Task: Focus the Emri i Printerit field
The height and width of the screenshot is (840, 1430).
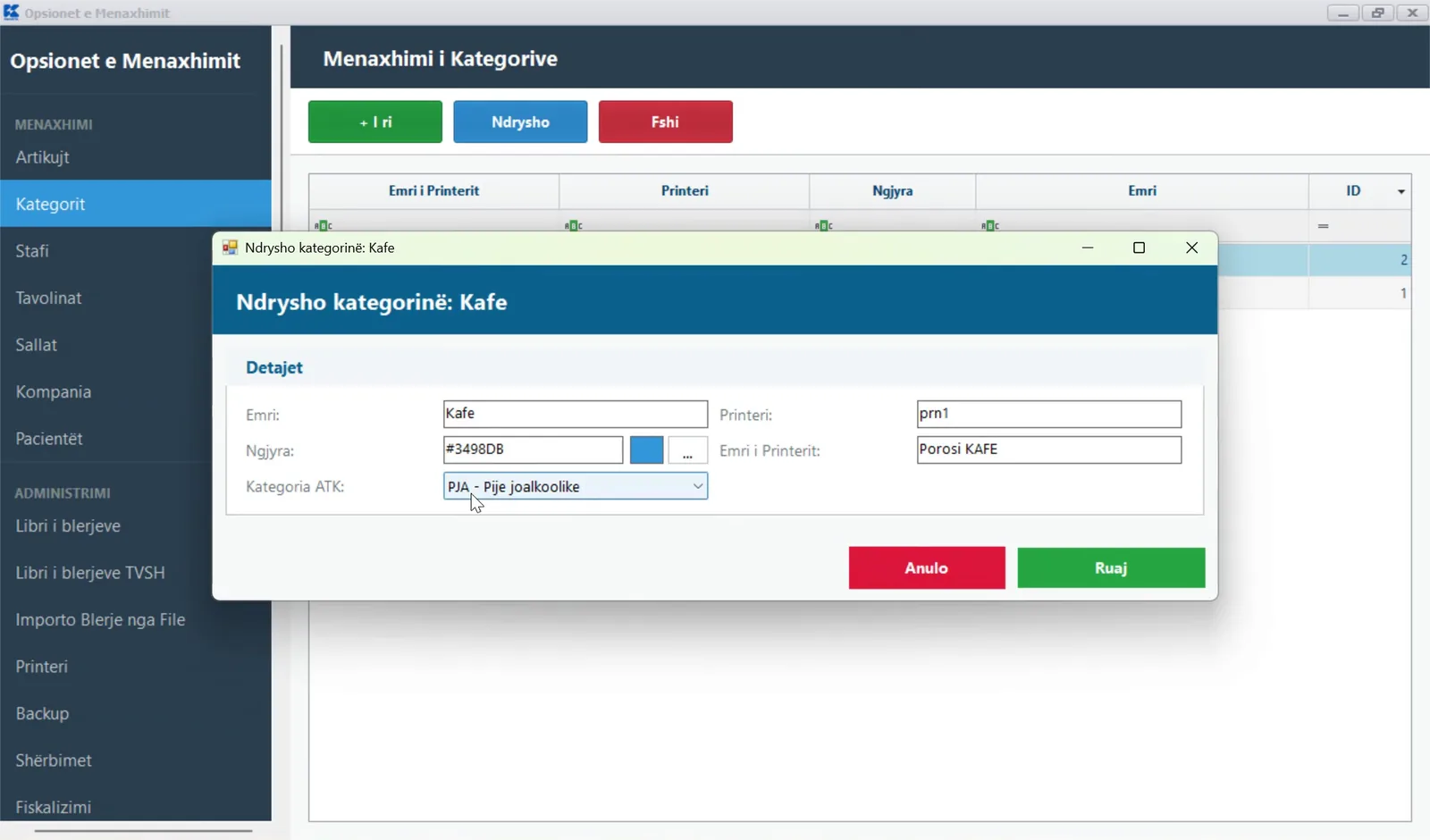Action: click(x=1049, y=449)
